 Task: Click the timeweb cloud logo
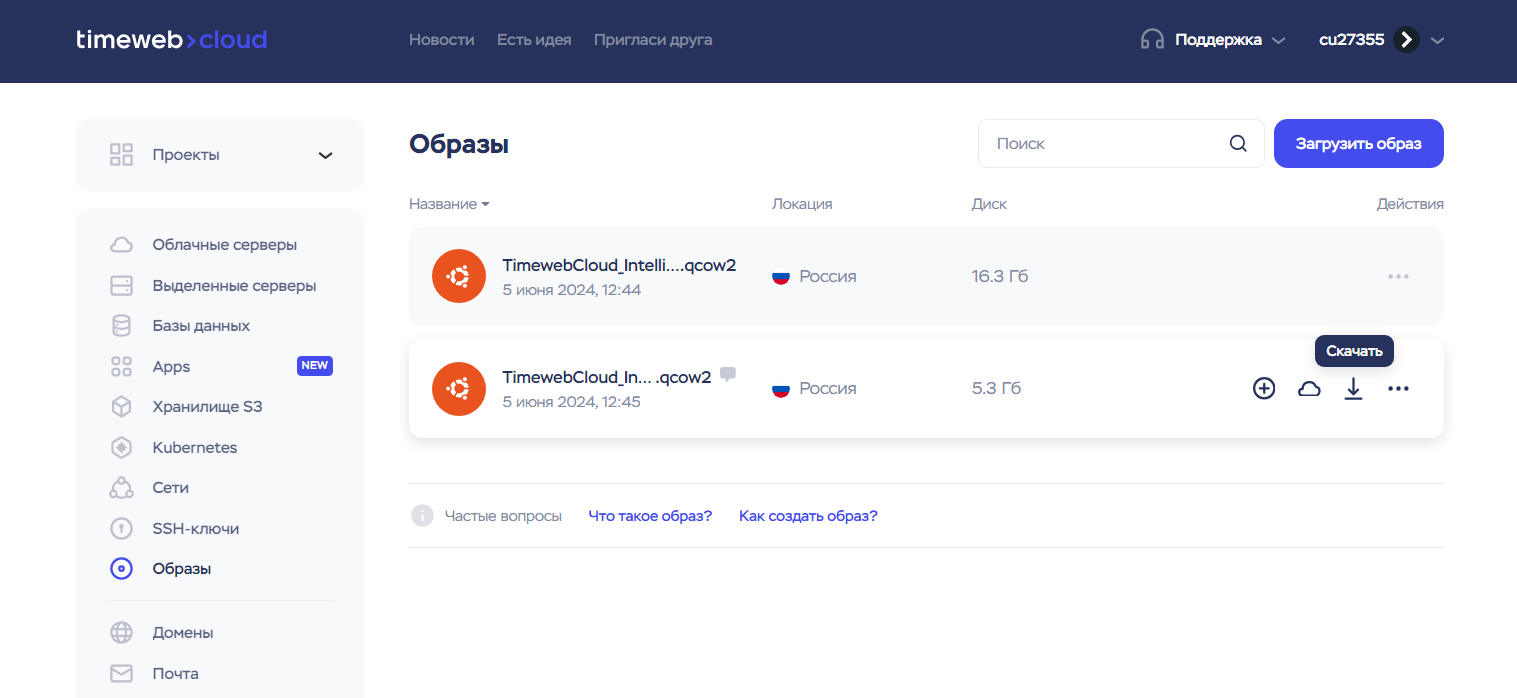172,40
